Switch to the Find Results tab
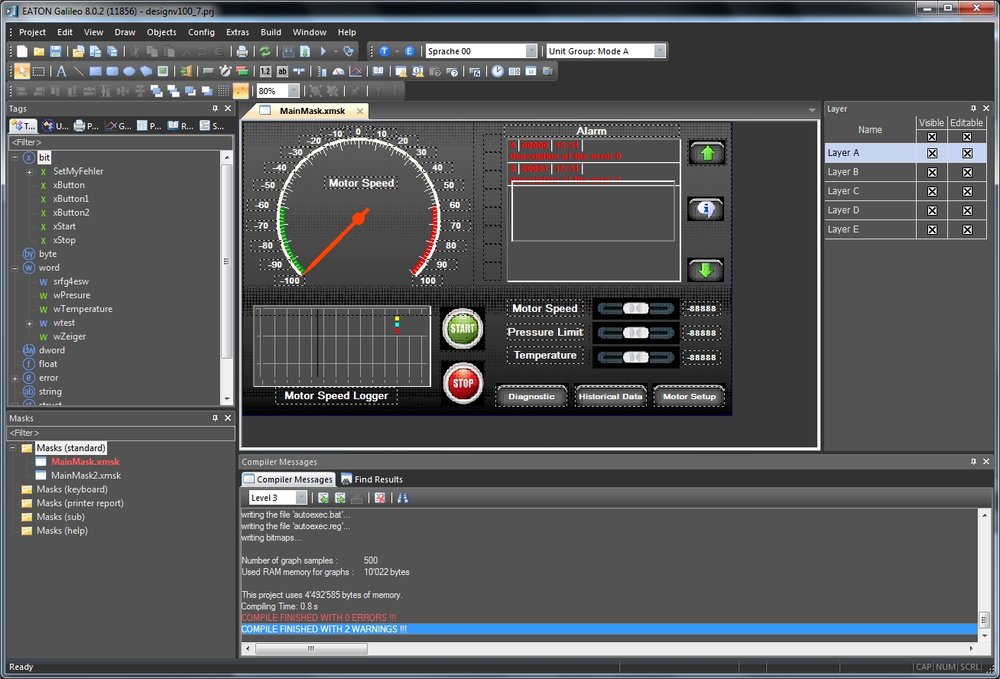The height and width of the screenshot is (679, 1000). 372,479
